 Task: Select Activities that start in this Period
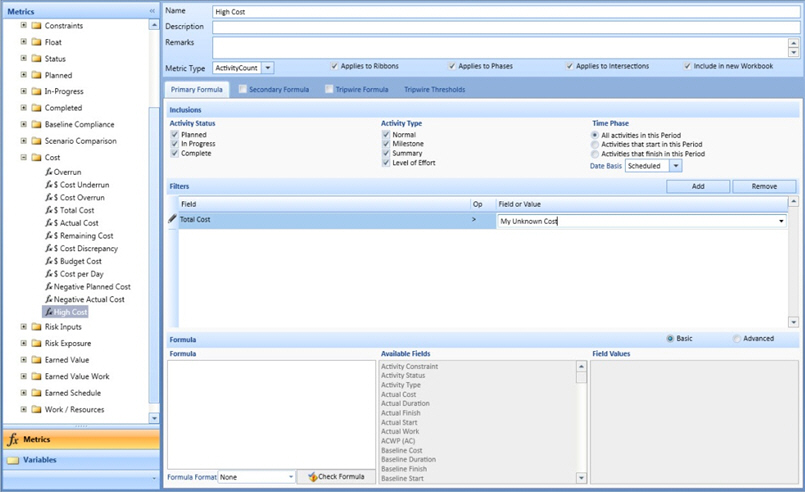[x=596, y=144]
